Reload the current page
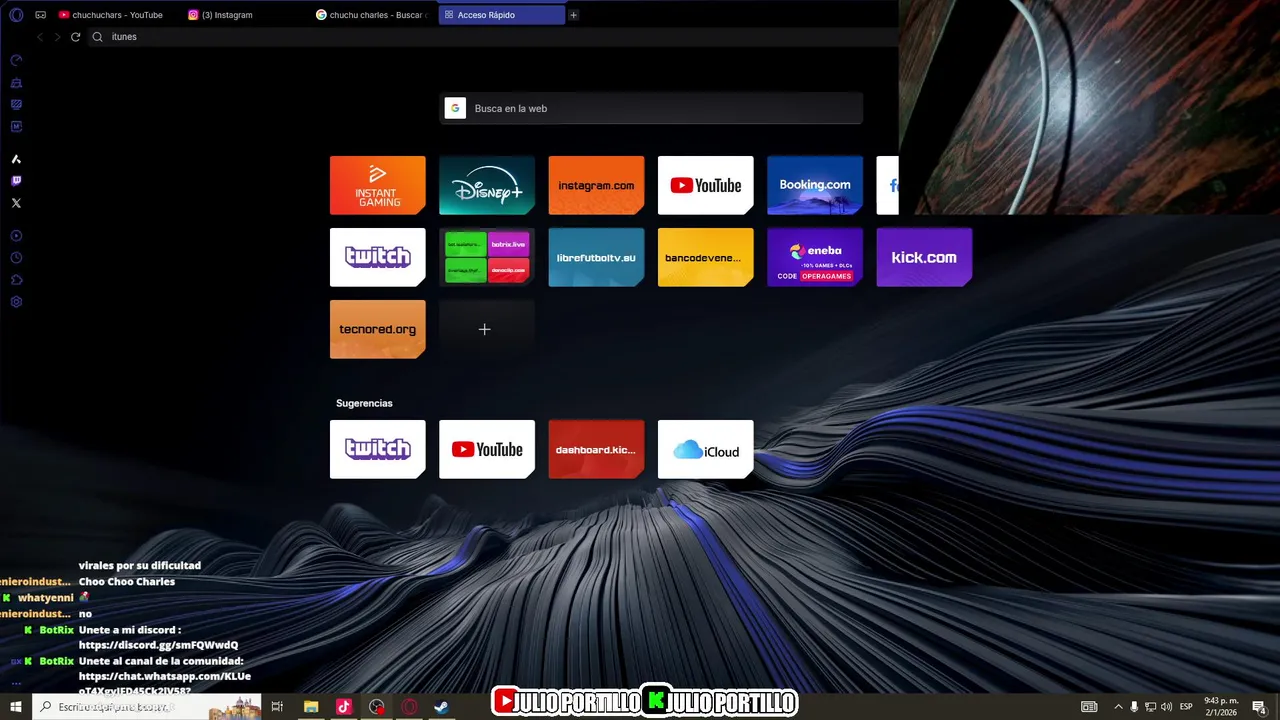Image resolution: width=1280 pixels, height=720 pixels. click(75, 37)
